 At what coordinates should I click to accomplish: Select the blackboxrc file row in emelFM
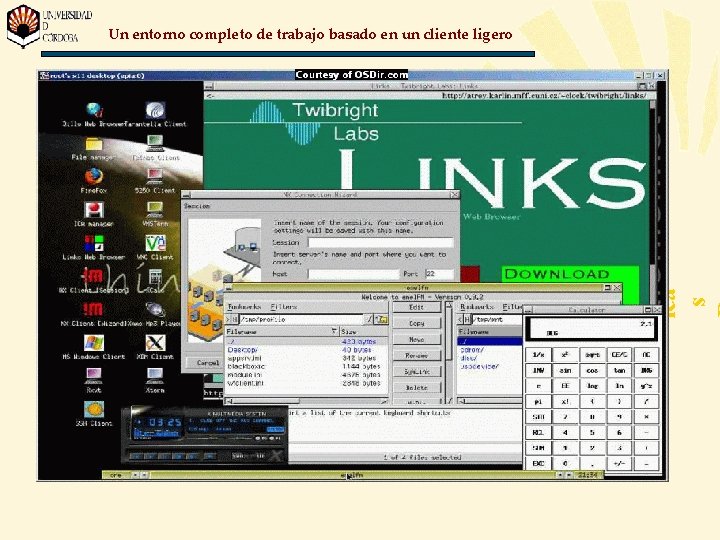pyautogui.click(x=307, y=366)
